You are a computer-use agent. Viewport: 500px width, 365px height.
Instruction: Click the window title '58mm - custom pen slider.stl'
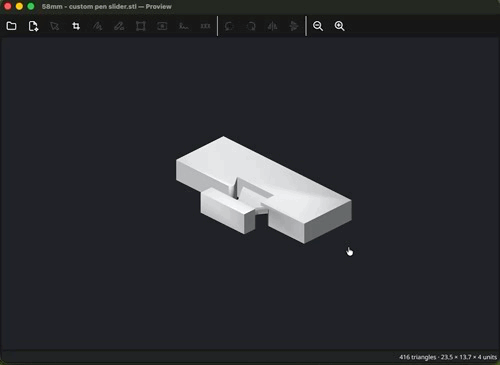(x=89, y=6)
